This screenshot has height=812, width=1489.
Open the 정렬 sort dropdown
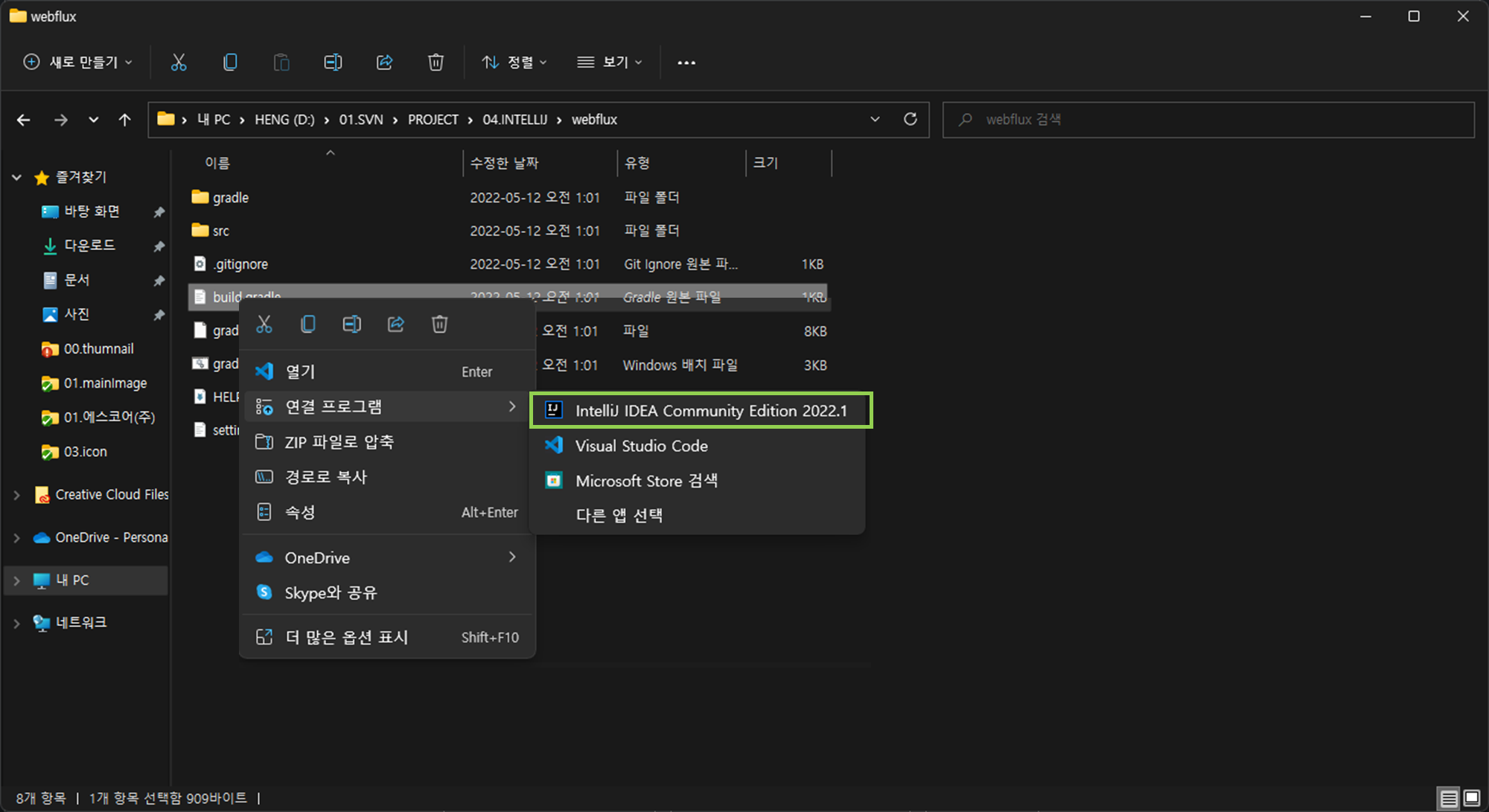click(514, 63)
